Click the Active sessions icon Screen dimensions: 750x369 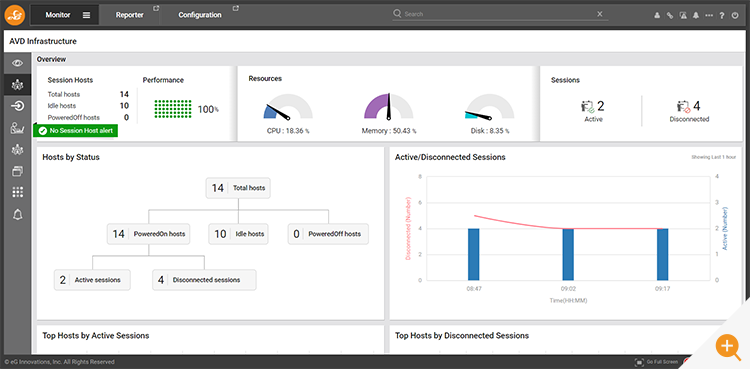(587, 106)
